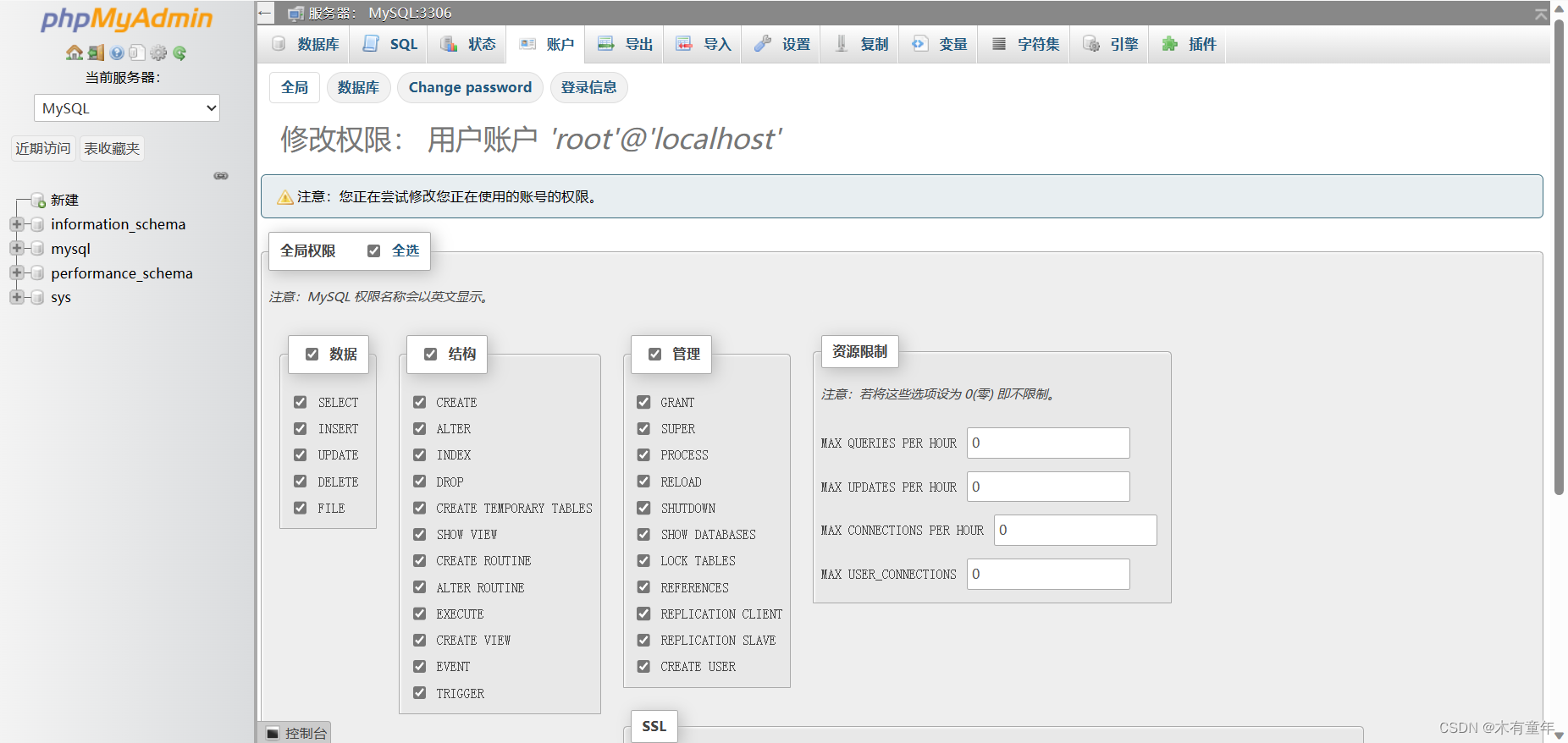Open the 复制 replication tab
Image resolution: width=1568 pixels, height=743 pixels.
click(860, 44)
